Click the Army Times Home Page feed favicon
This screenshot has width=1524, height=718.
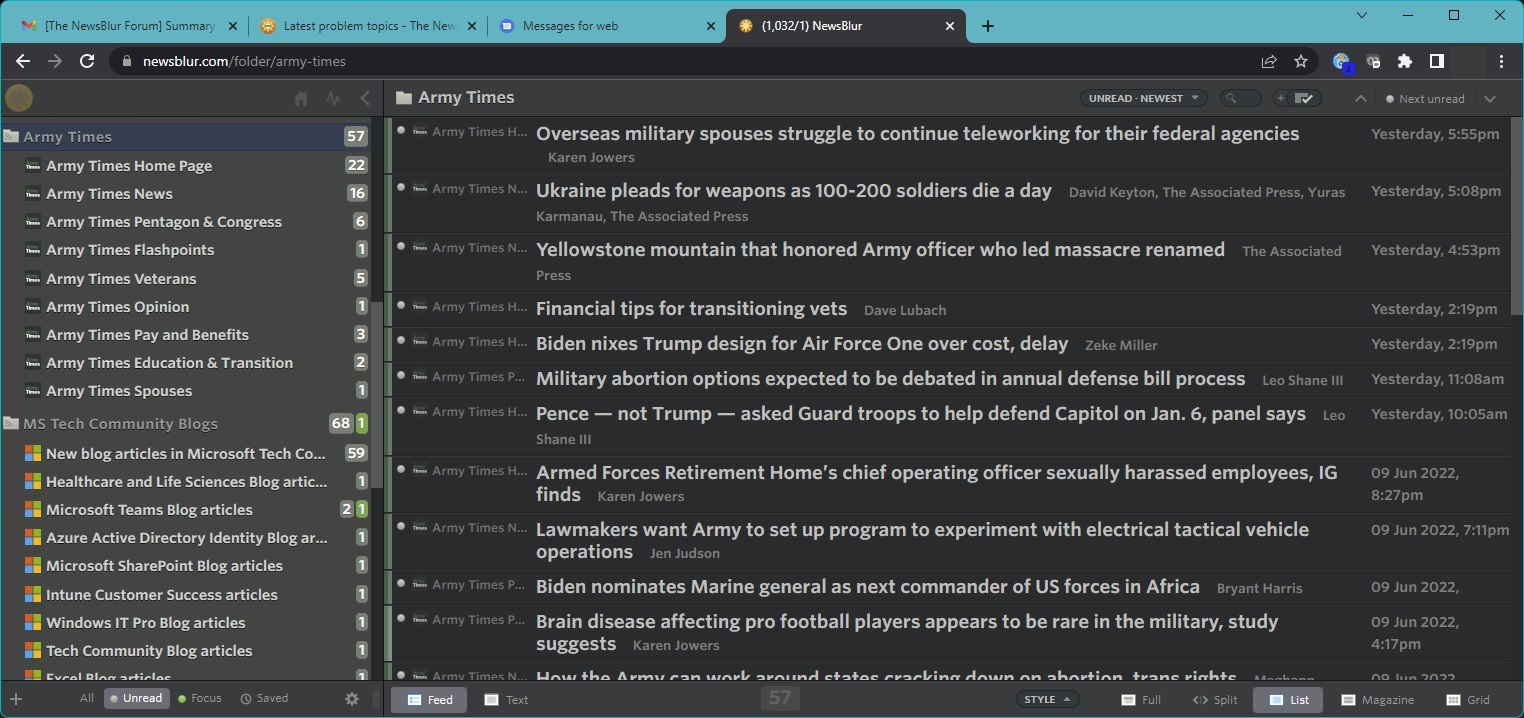pyautogui.click(x=33, y=166)
